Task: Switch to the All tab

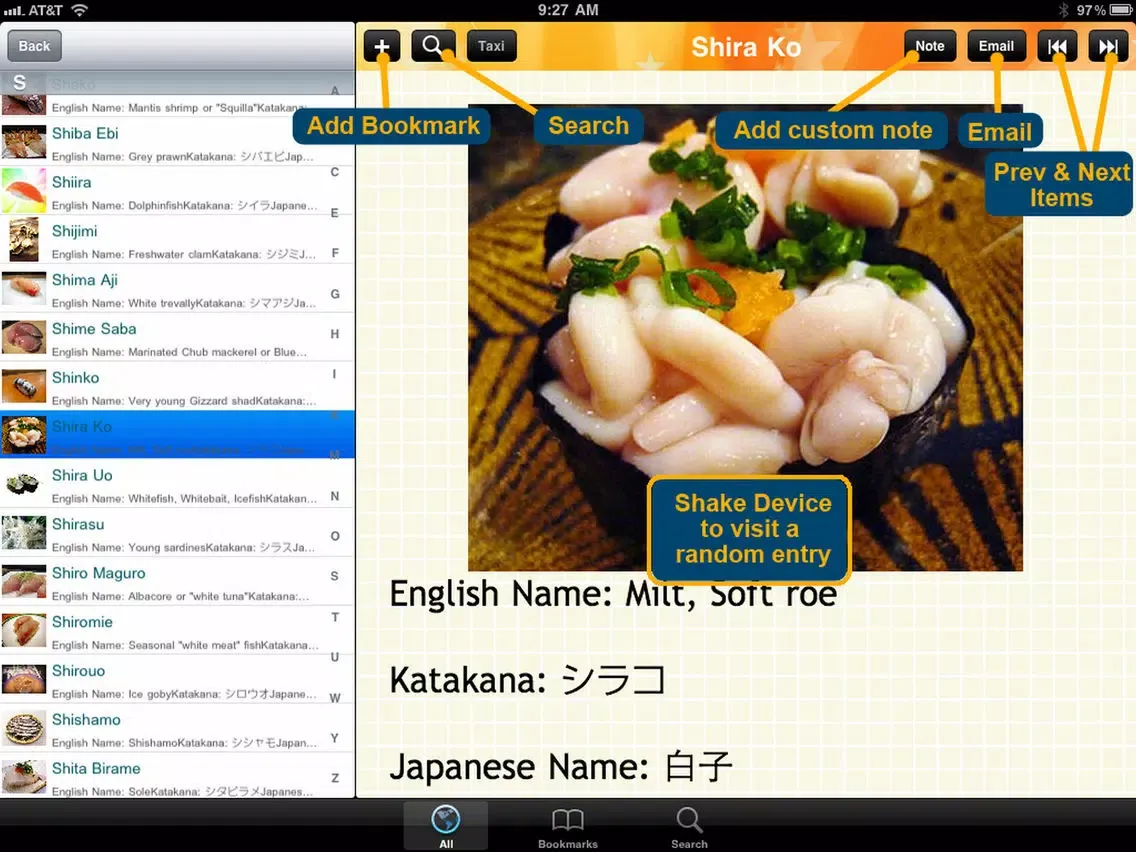Action: point(446,826)
